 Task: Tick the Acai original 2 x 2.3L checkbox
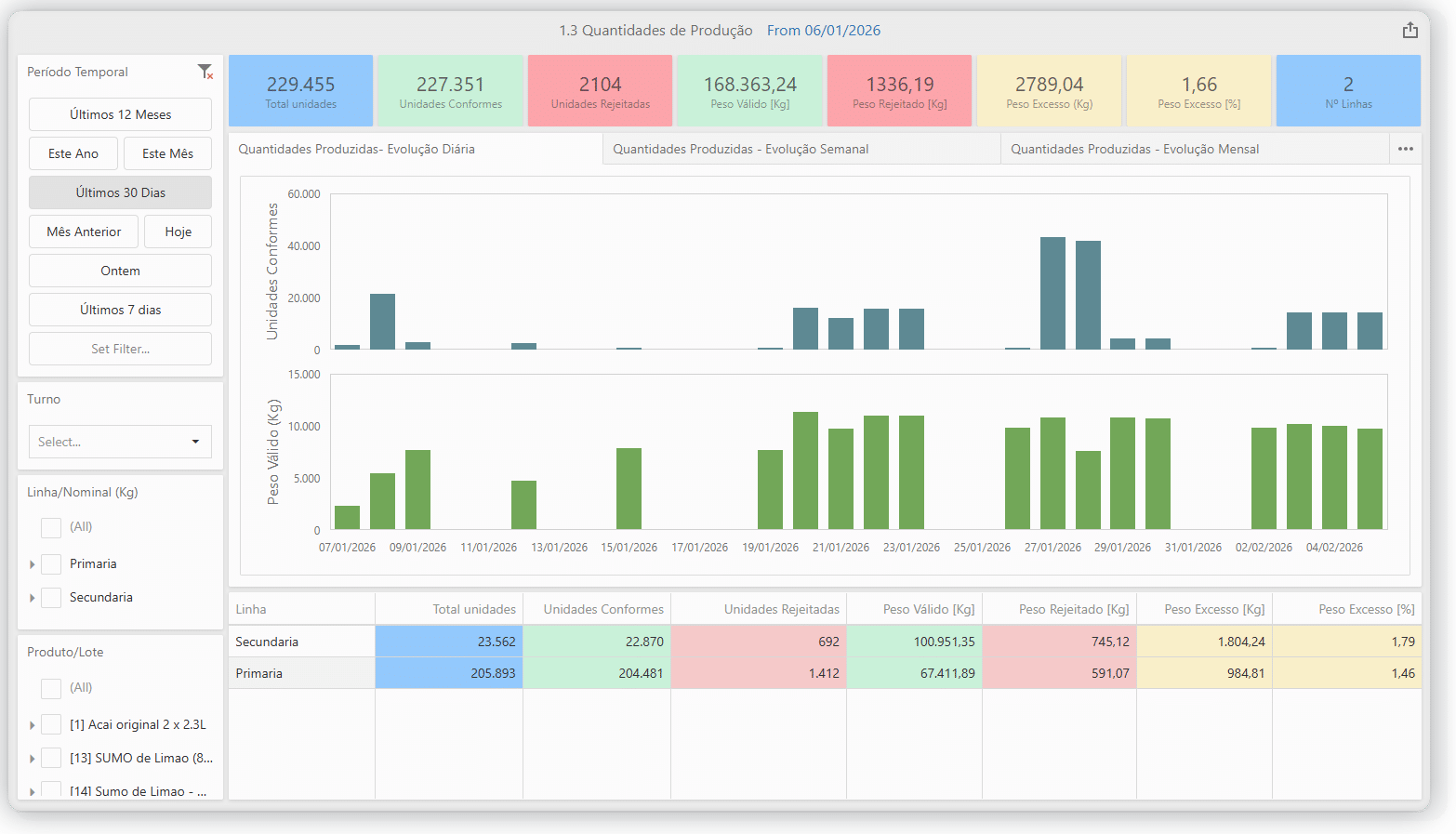tap(52, 725)
